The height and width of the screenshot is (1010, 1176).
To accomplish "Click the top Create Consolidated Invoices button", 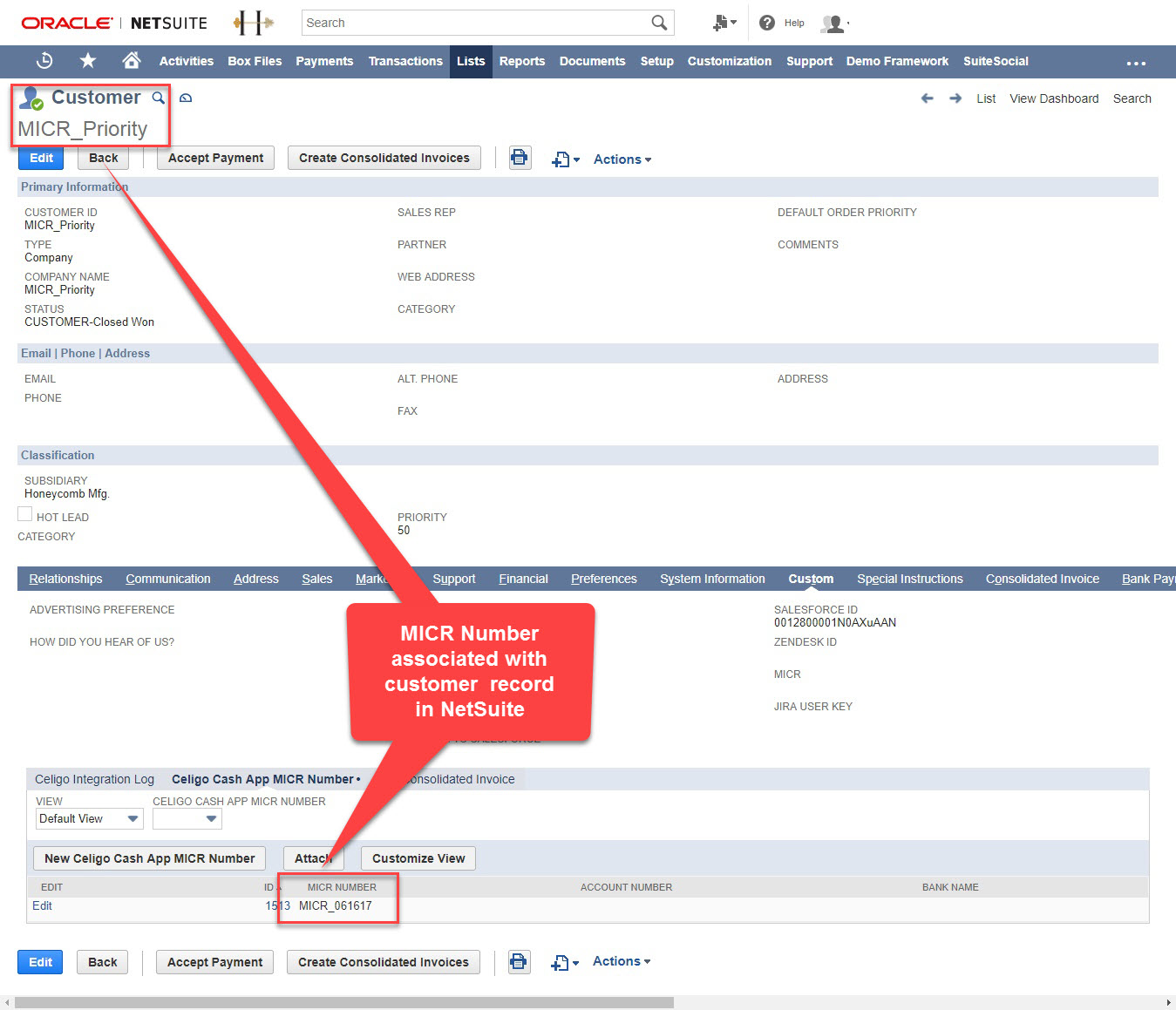I will pyautogui.click(x=384, y=158).
